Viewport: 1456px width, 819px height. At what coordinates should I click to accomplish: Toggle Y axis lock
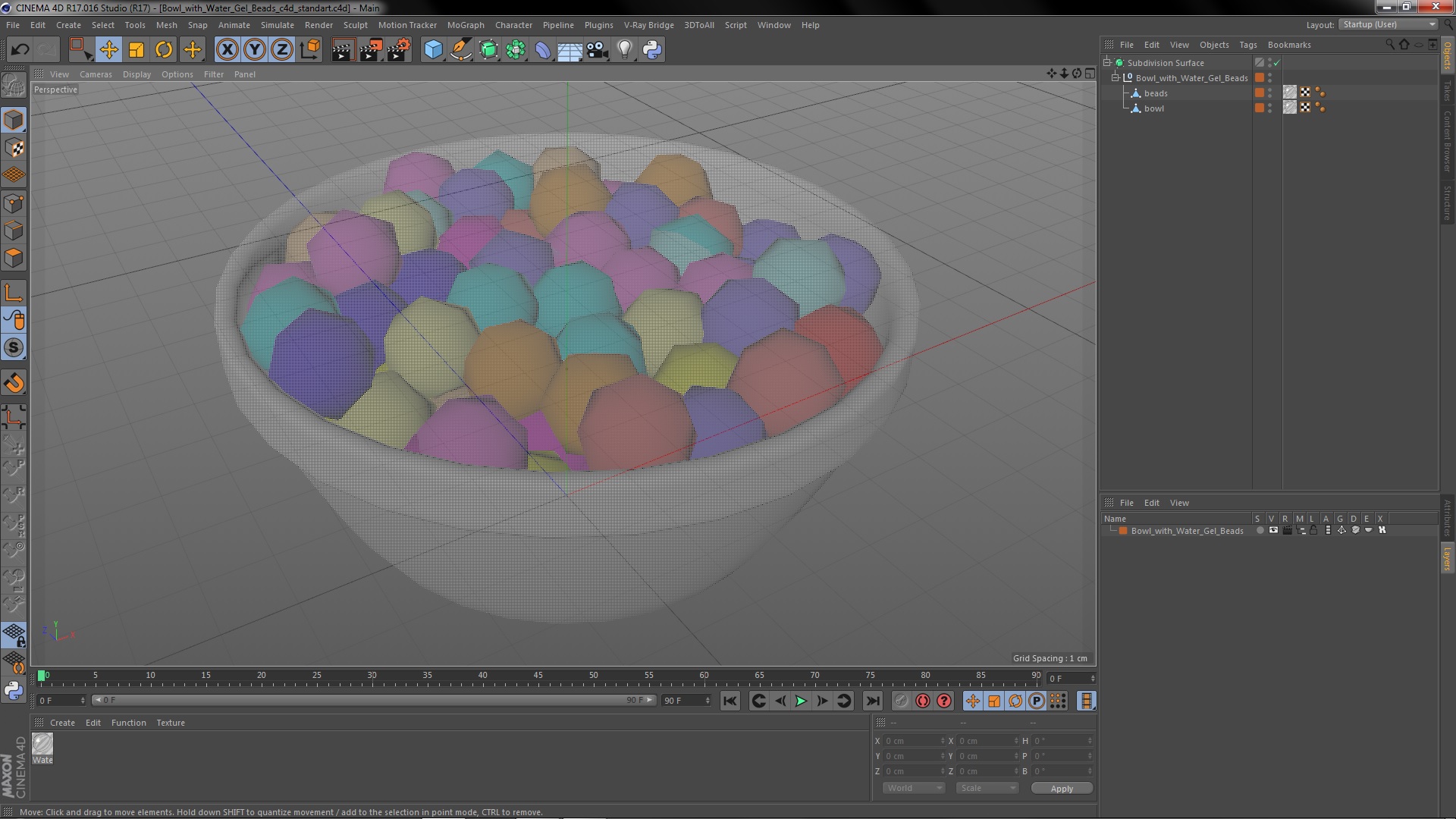point(255,50)
